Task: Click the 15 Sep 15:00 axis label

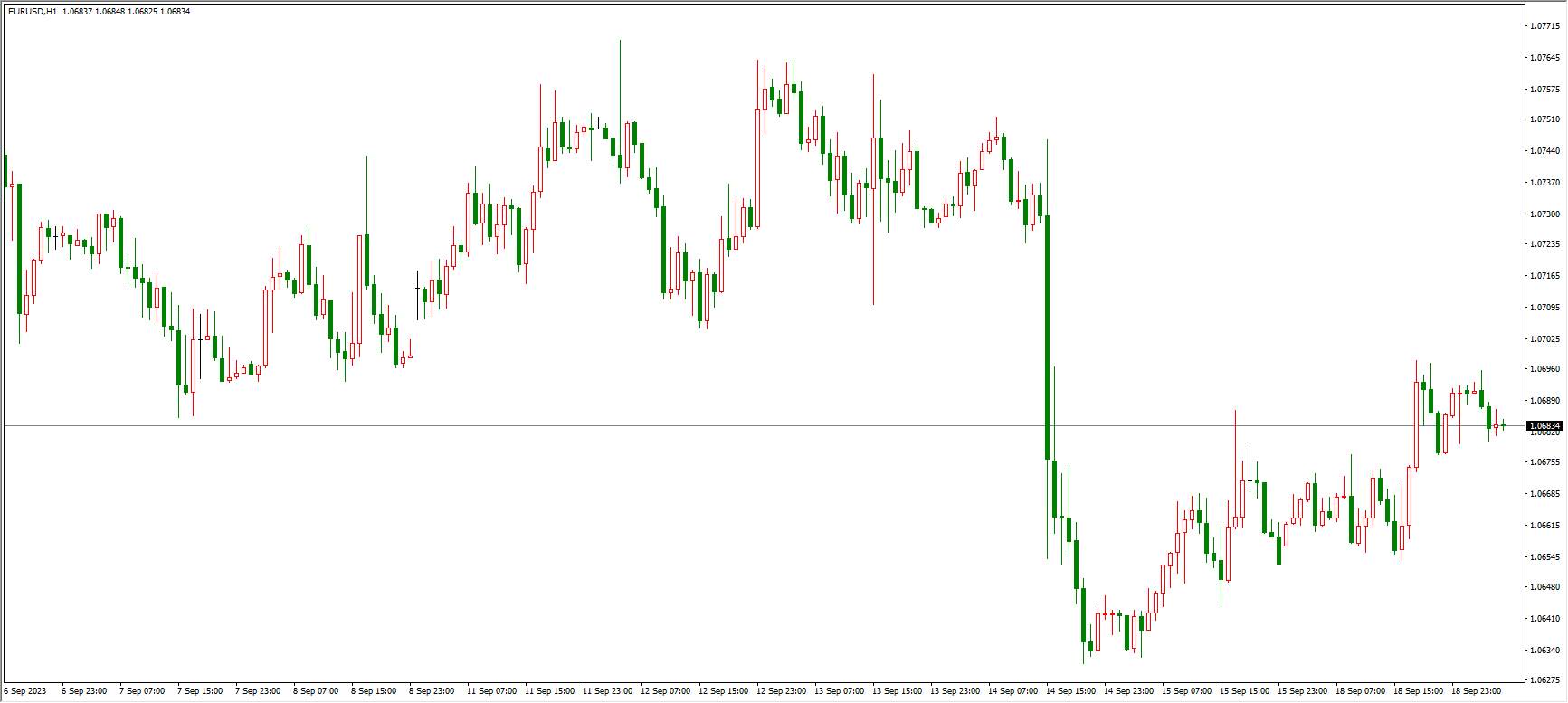Action: click(1244, 691)
